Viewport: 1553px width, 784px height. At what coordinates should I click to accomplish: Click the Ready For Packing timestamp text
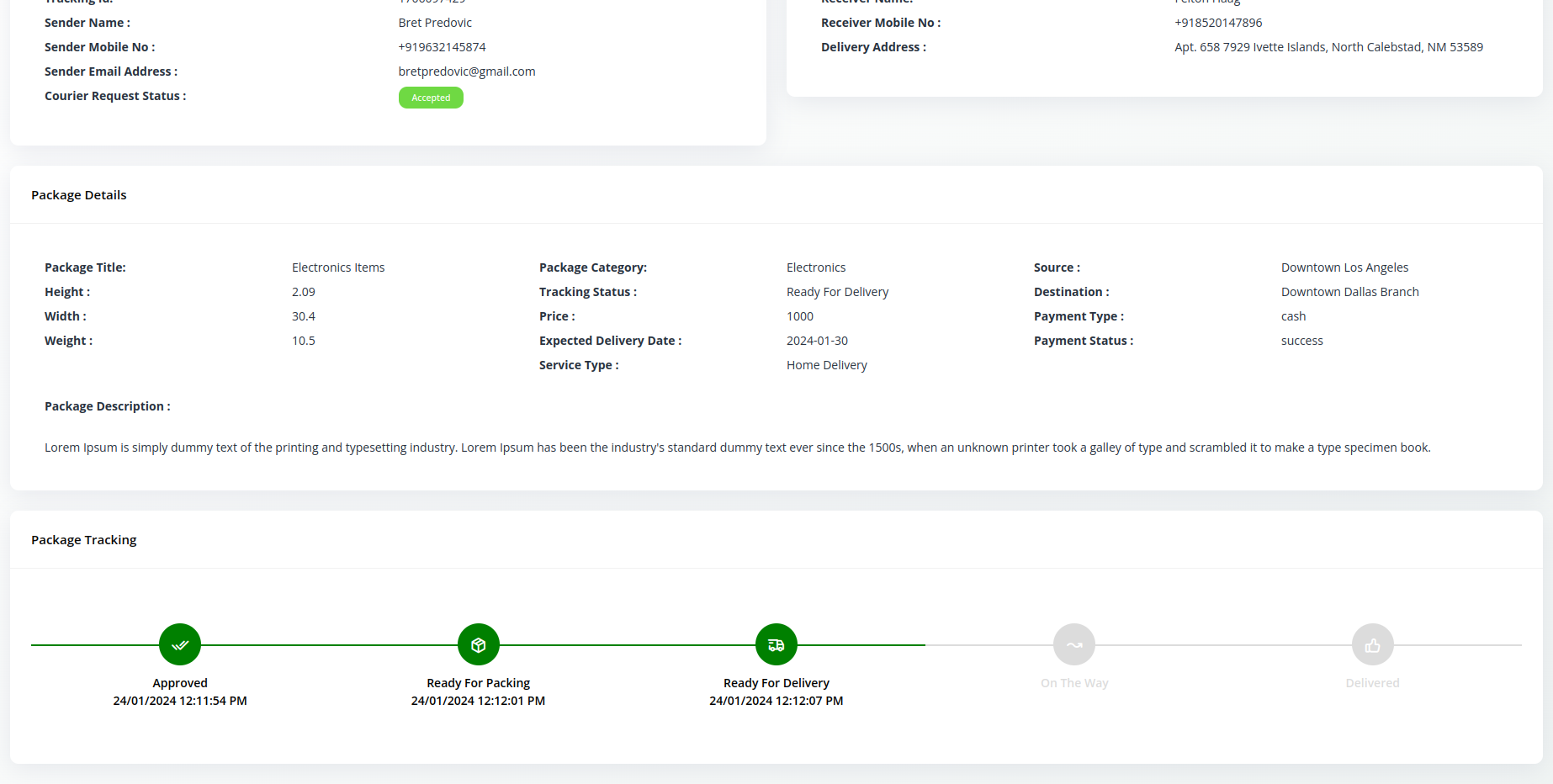(478, 701)
